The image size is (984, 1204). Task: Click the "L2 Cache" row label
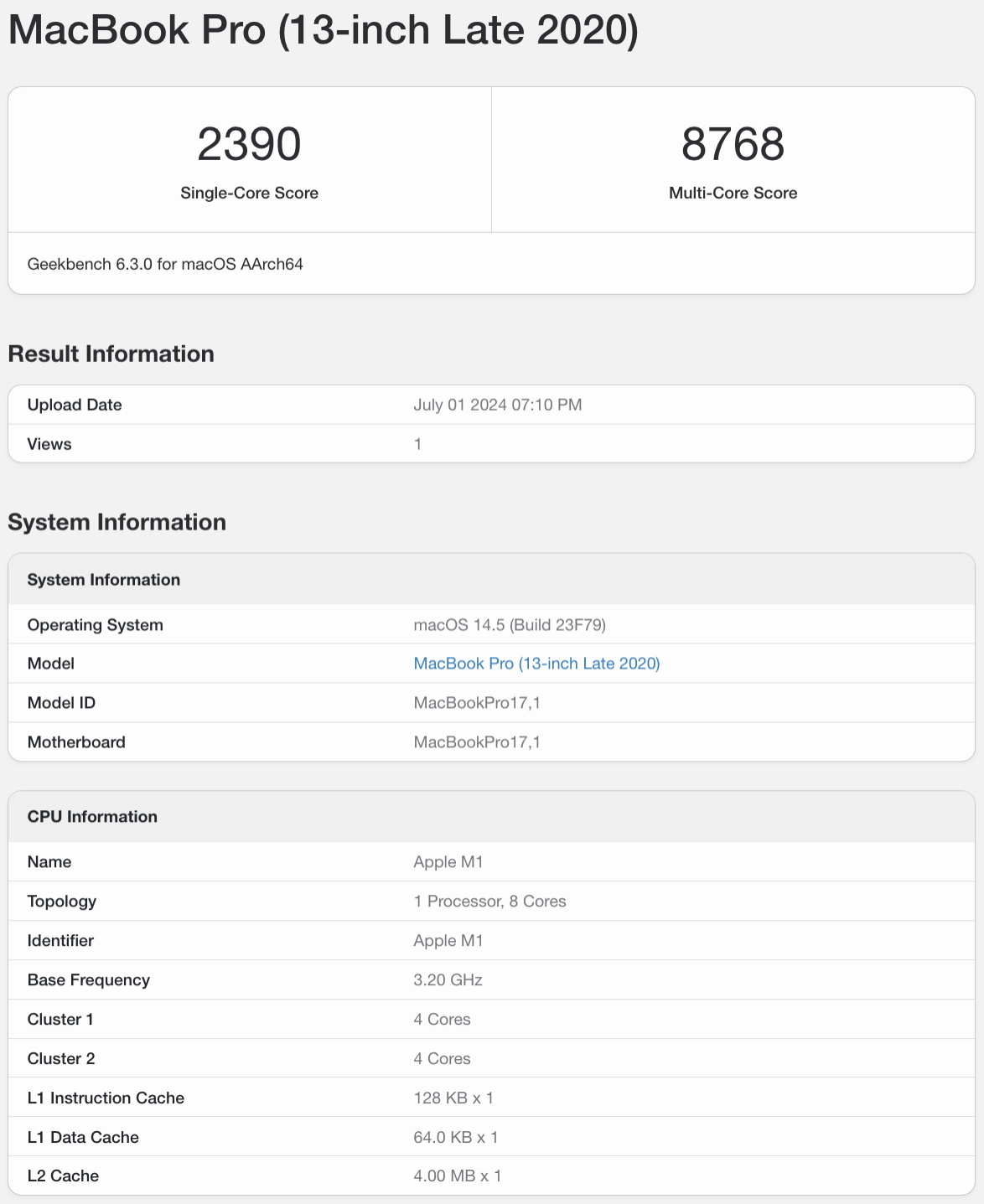63,1176
